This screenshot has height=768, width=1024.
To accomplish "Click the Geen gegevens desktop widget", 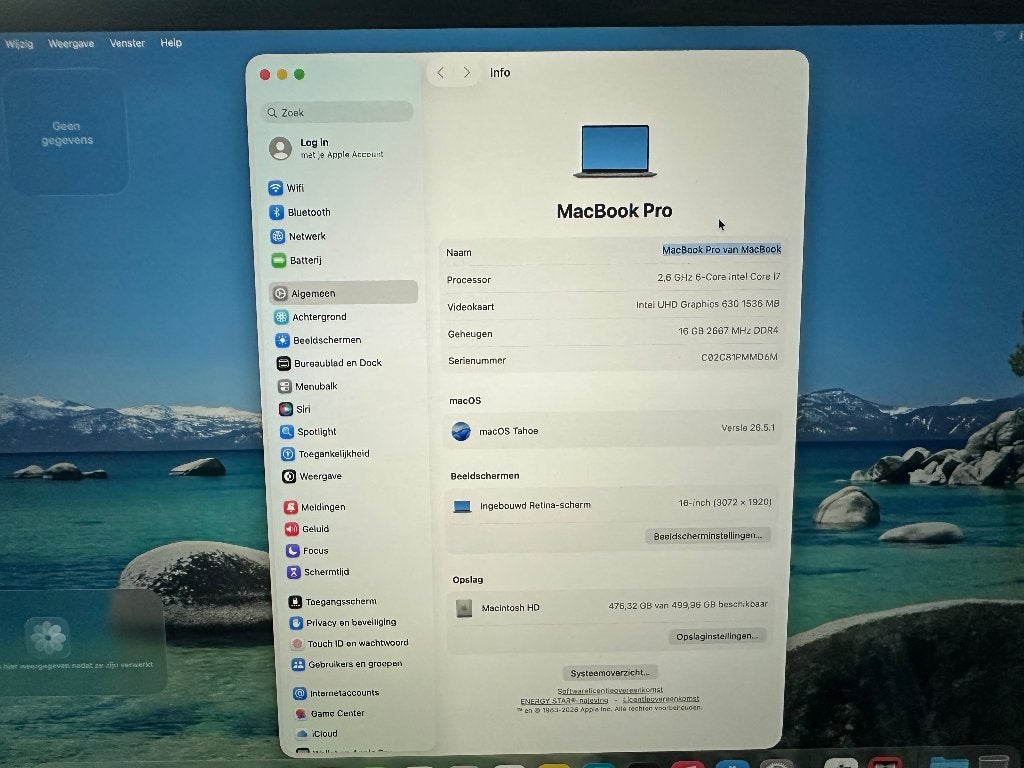I will coord(67,133).
